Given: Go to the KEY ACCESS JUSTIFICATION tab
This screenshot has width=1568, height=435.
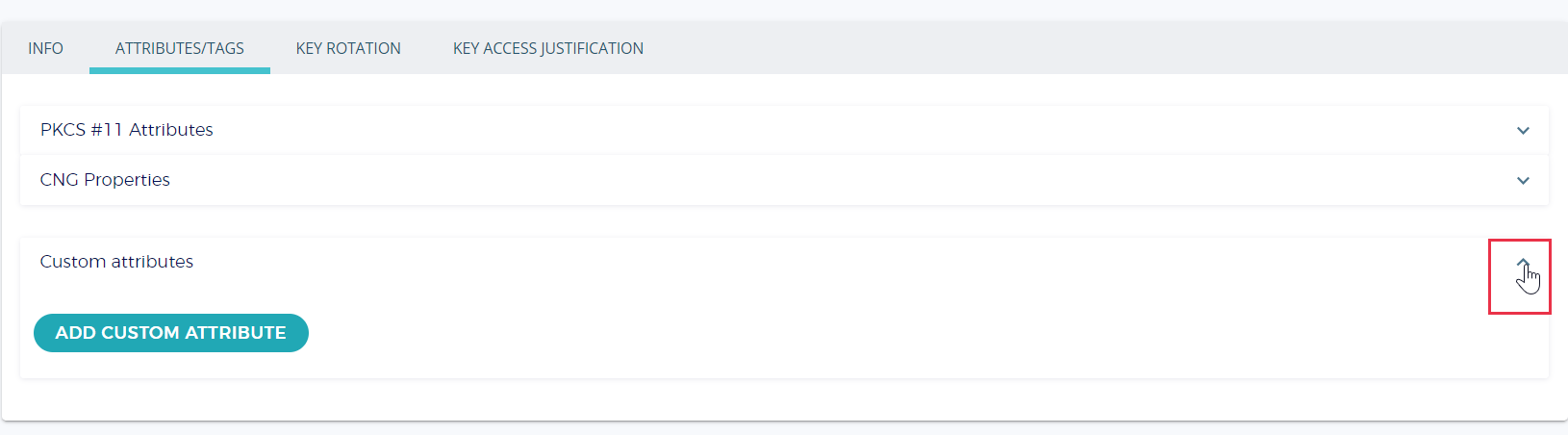Looking at the screenshot, I should click(548, 48).
